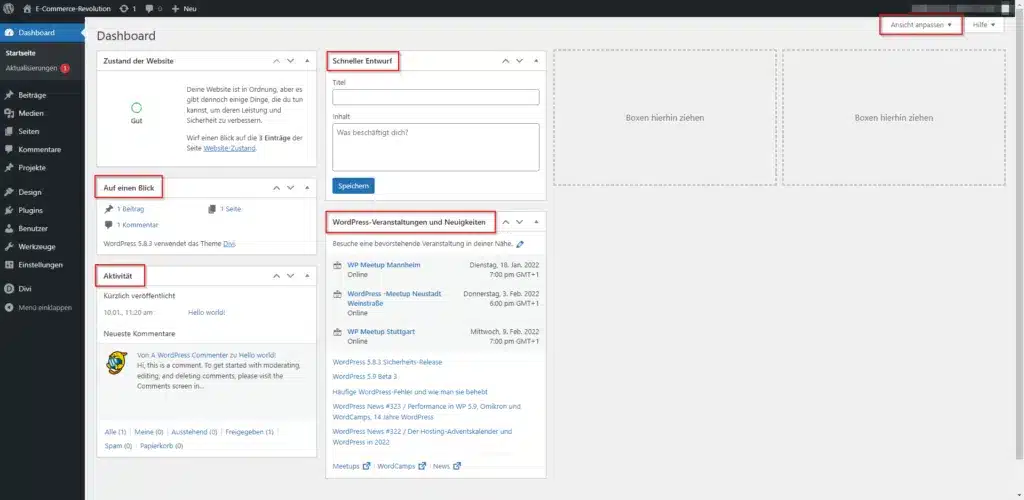Move WordPress-Veranstaltungen box down
This screenshot has width=1024, height=500.
point(520,222)
